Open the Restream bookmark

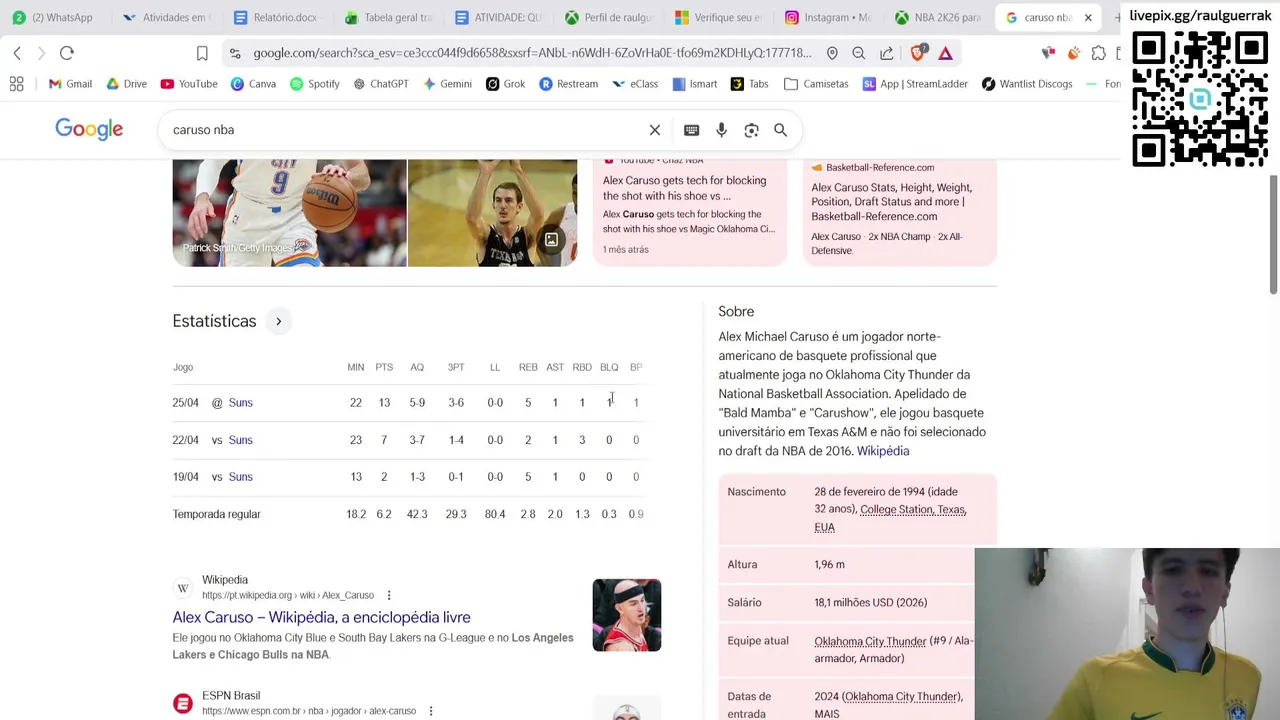(x=568, y=84)
